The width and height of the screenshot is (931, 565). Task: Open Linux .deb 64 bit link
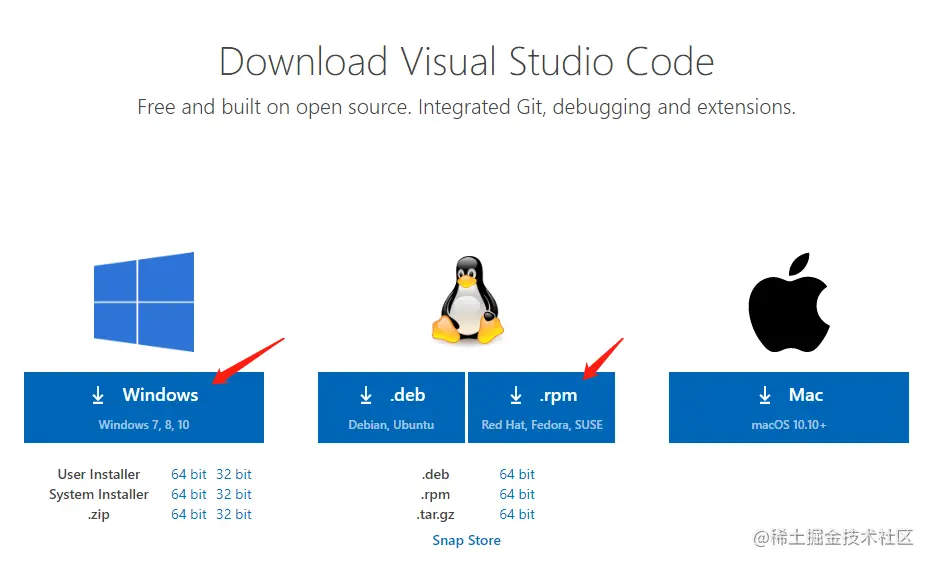[x=517, y=474]
